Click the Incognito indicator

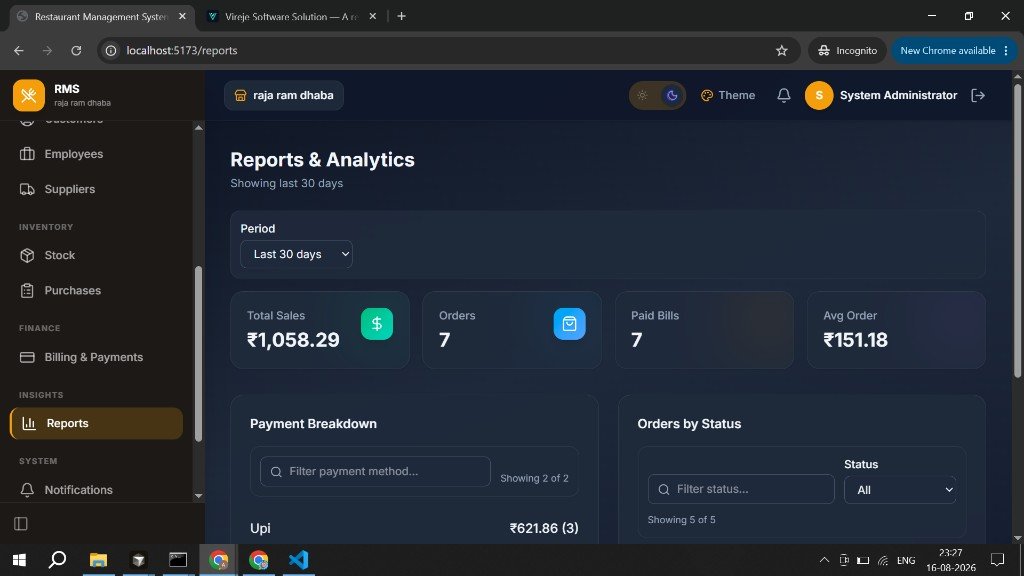point(848,50)
